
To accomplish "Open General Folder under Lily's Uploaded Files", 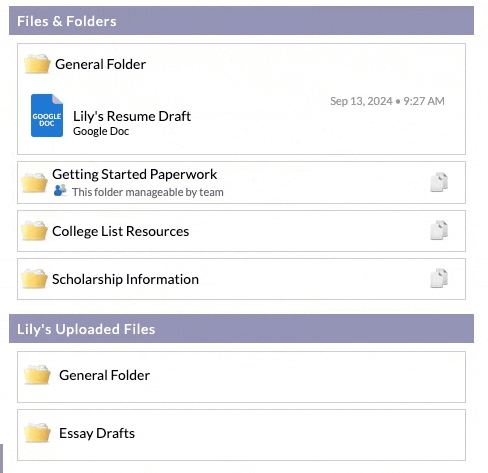I will [x=241, y=377].
